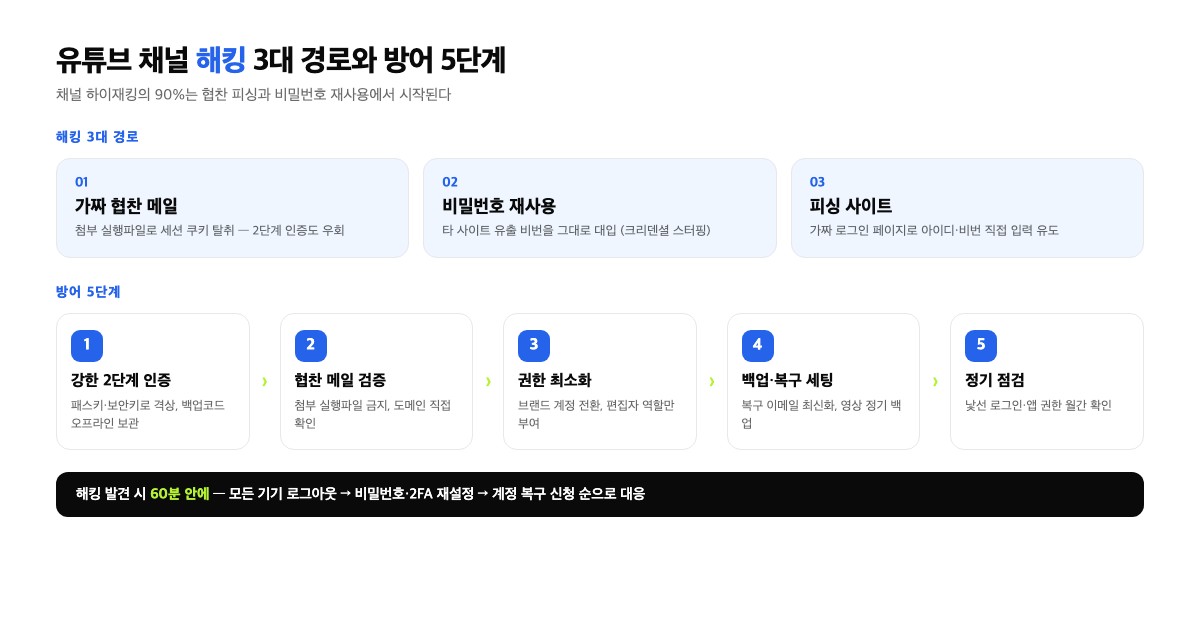Click the 해킹 3대 경로 section heading

[x=97, y=137]
